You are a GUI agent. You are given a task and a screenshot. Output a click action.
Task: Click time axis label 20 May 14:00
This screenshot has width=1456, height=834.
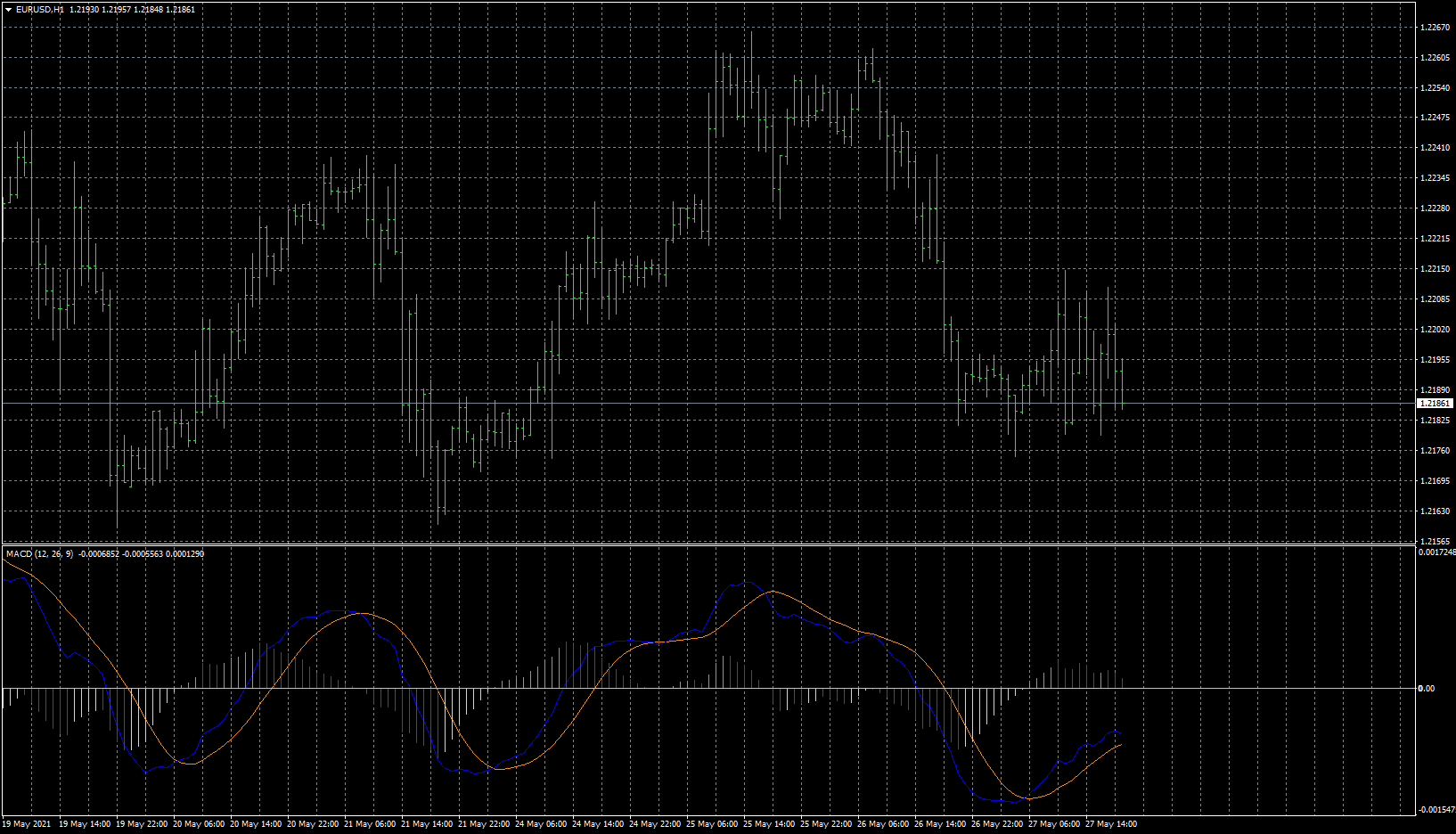256,824
